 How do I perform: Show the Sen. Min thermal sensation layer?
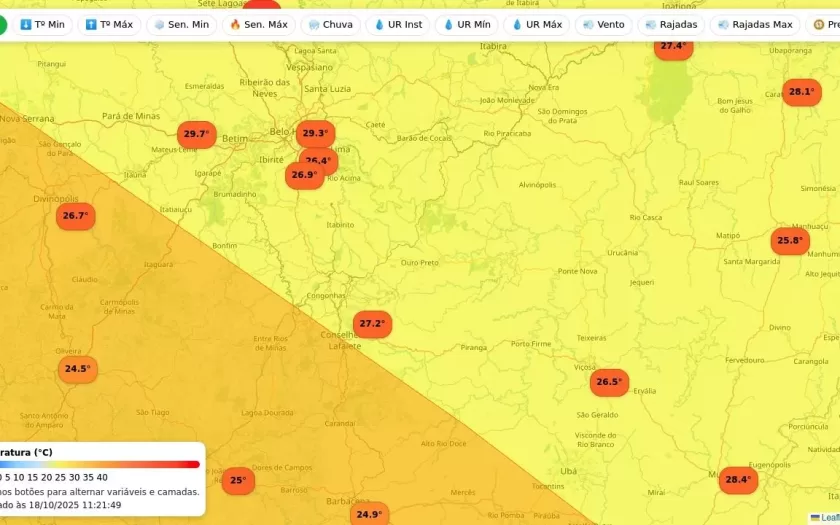[x=181, y=24]
